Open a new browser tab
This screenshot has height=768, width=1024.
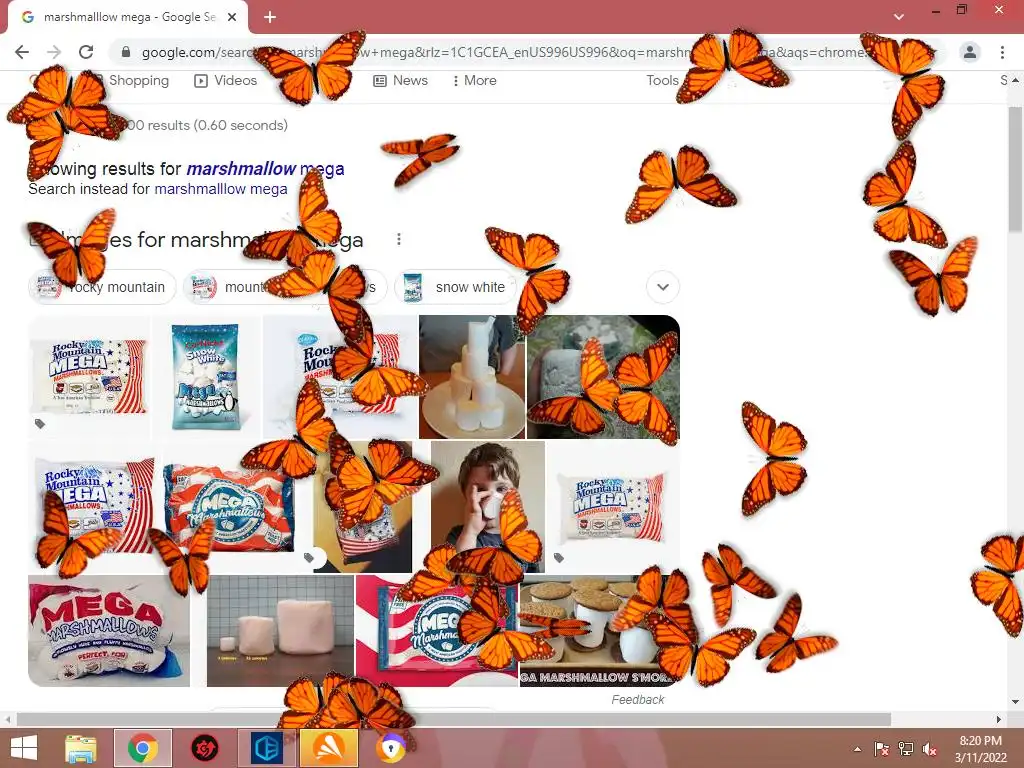(x=270, y=18)
